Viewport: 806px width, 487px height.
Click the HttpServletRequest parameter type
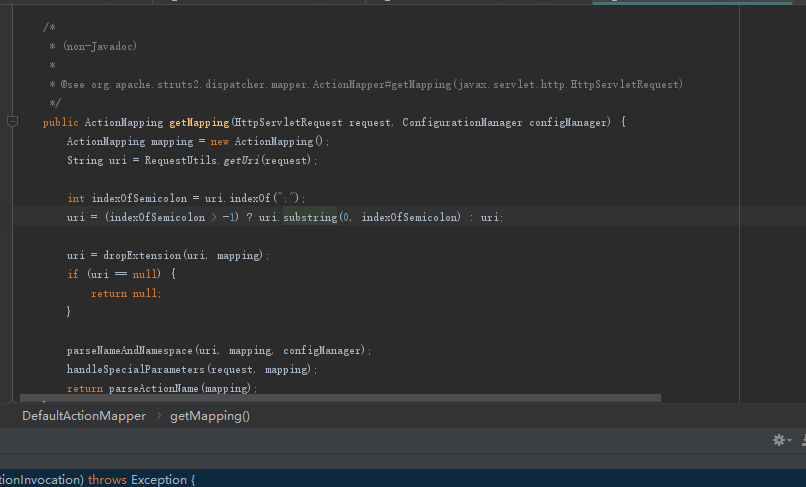tap(288, 122)
